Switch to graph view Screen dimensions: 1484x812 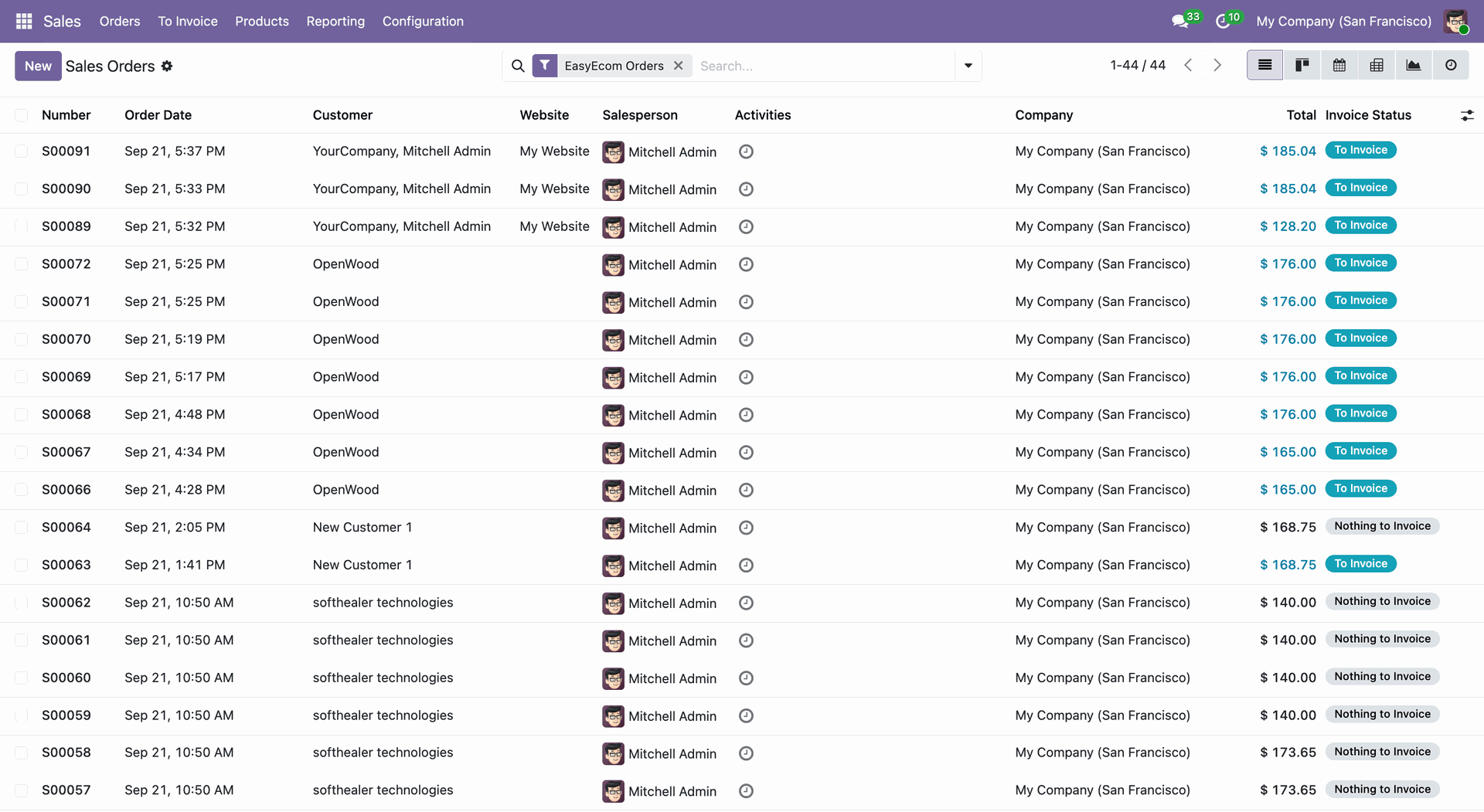1414,65
